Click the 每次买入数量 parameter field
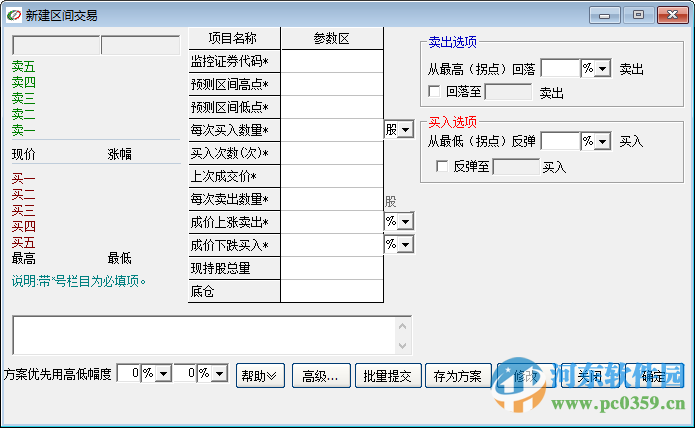 point(332,130)
